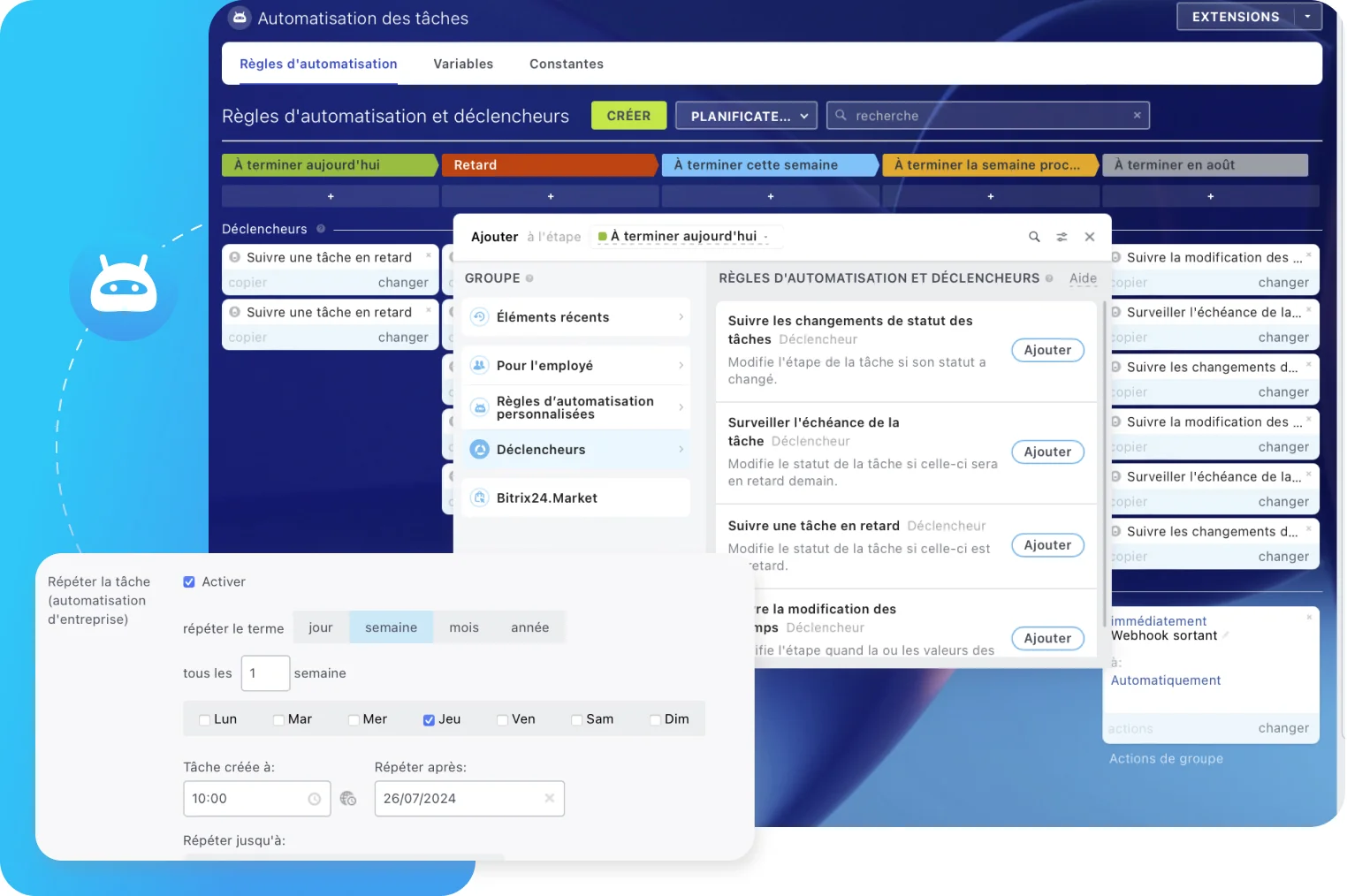Click Ajouter for Surveiller l'échéance de la tâche
Viewport: 1347px width, 896px height.
[1046, 452]
